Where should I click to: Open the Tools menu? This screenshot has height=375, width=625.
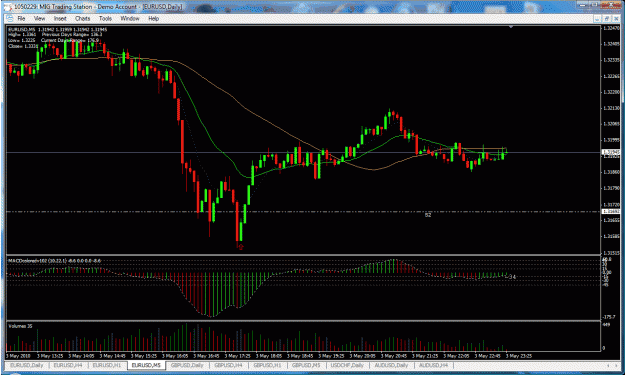(x=105, y=18)
